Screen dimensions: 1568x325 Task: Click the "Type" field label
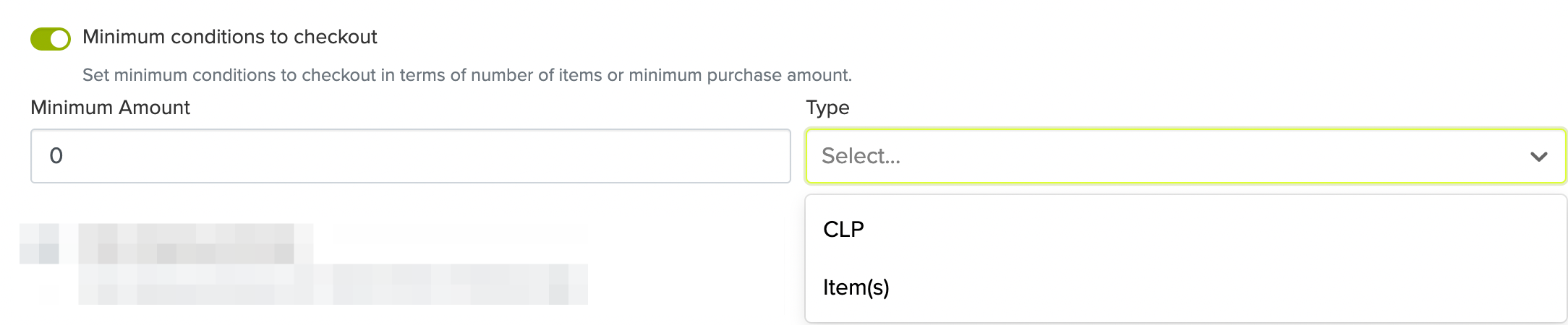click(827, 108)
